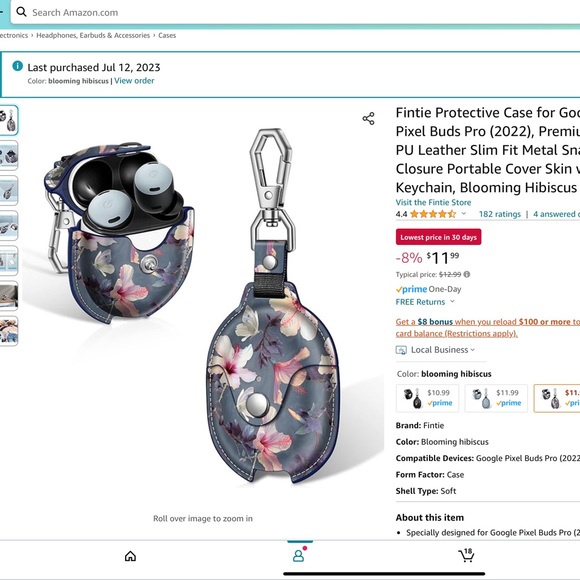The image size is (580, 580).
Task: Click the Local Business icon
Action: click(x=401, y=350)
